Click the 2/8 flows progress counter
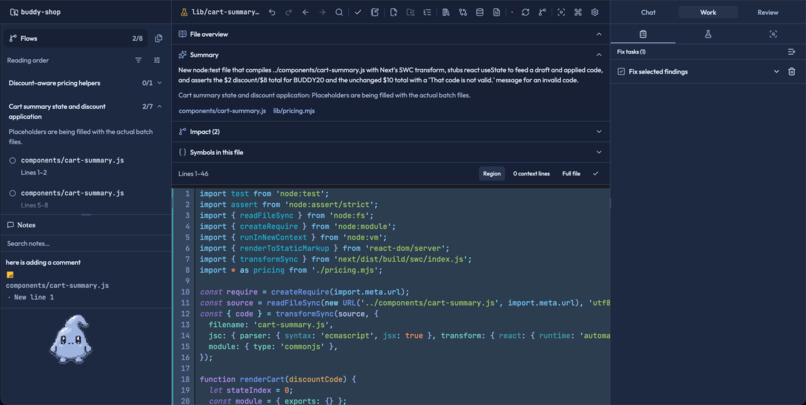This screenshot has height=405, width=806. click(137, 38)
